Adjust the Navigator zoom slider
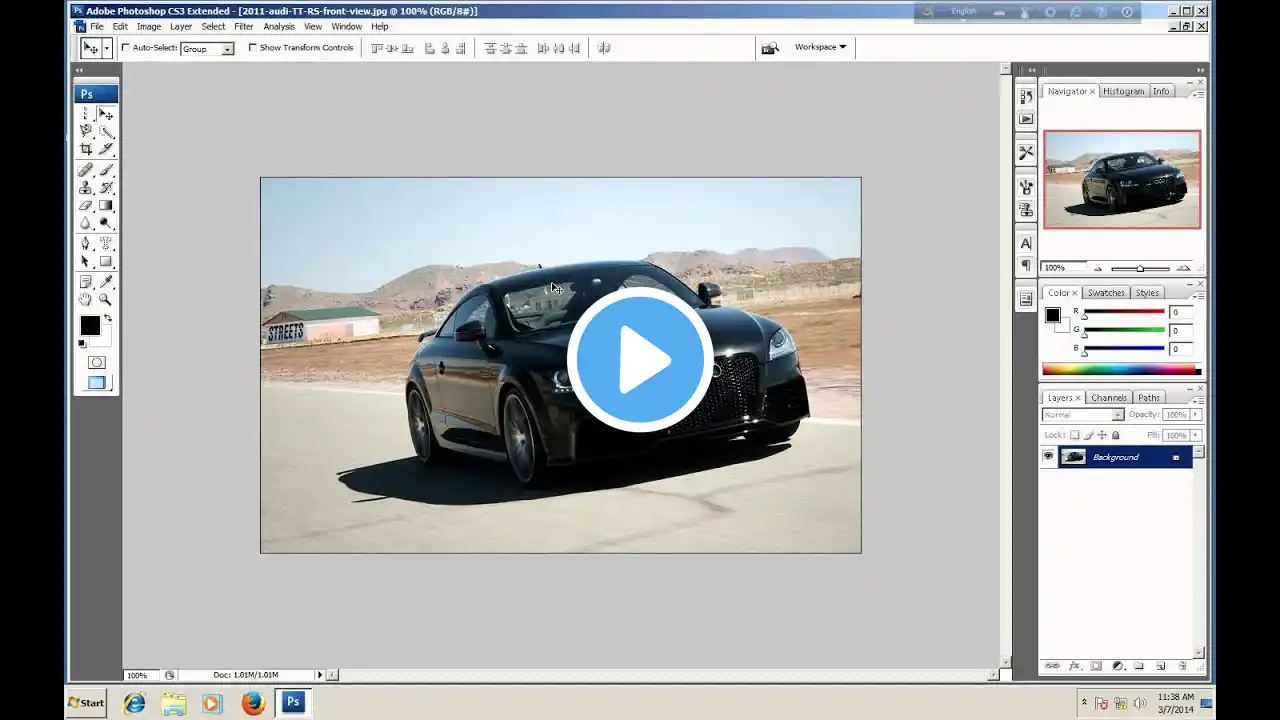Image resolution: width=1280 pixels, height=720 pixels. click(x=1140, y=268)
